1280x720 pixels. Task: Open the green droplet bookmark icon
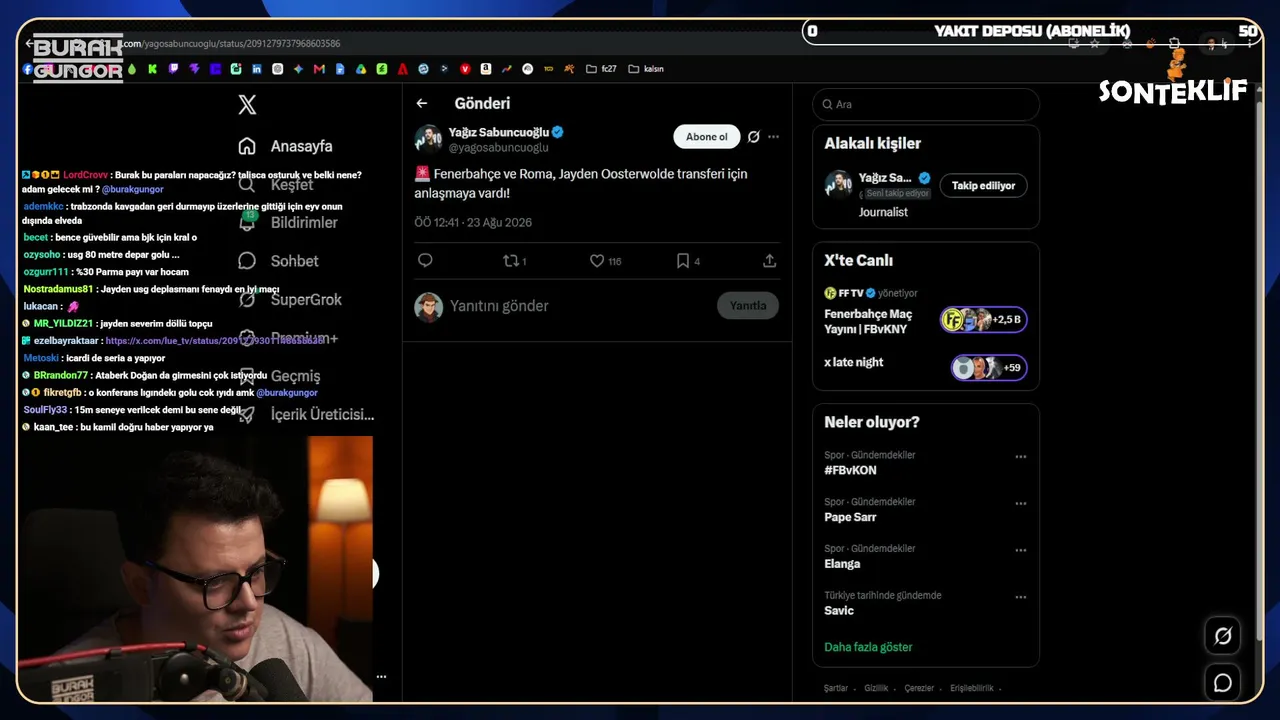[x=131, y=69]
